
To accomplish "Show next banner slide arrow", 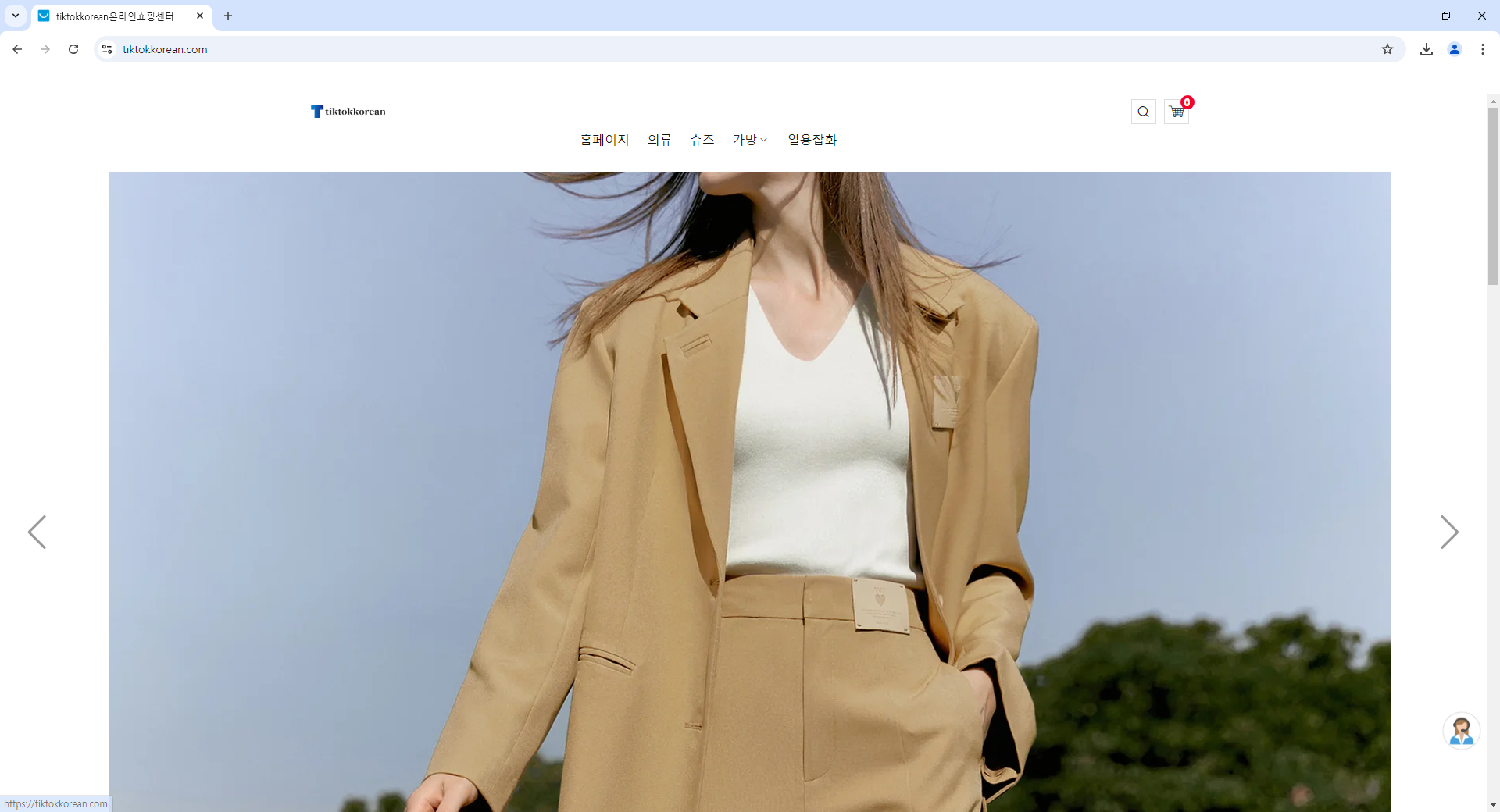I will coord(1449,532).
